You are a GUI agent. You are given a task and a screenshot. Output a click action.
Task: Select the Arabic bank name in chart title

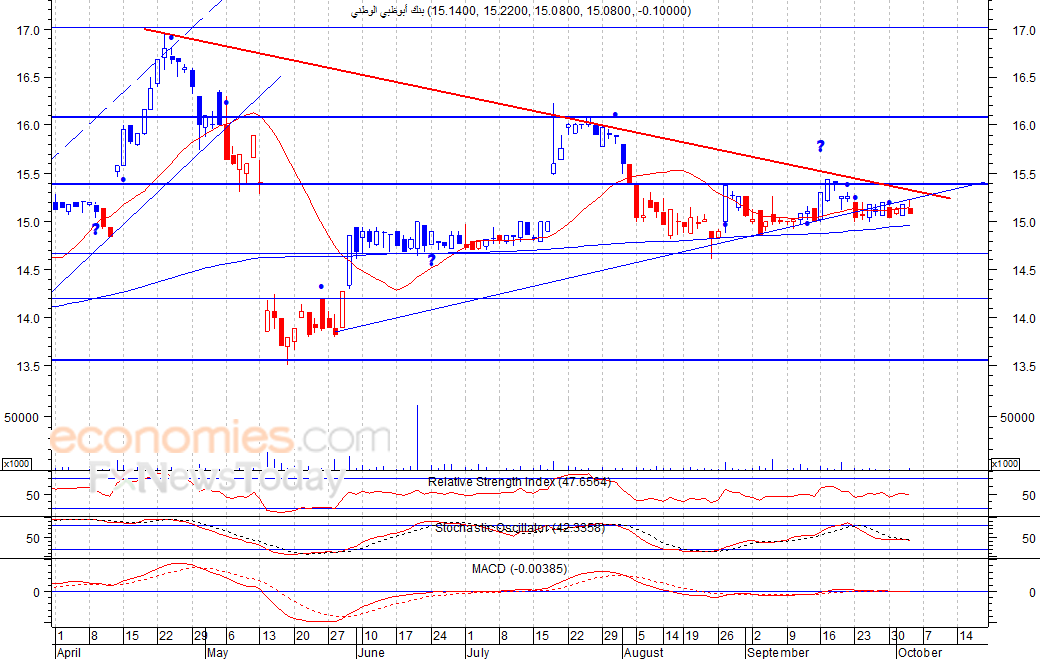(x=387, y=11)
